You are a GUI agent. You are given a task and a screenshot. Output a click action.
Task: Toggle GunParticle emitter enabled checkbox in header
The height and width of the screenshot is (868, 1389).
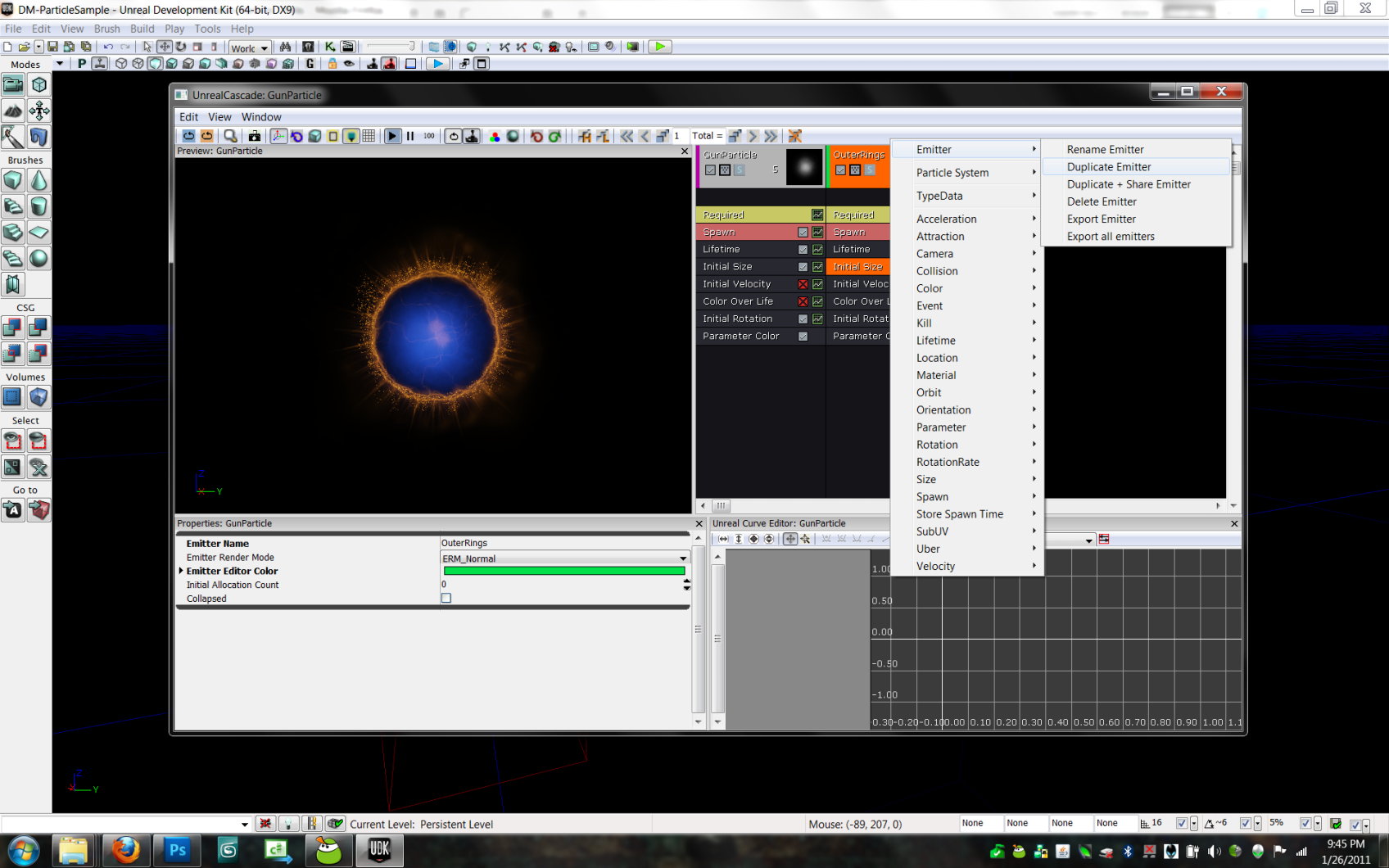tap(710, 170)
